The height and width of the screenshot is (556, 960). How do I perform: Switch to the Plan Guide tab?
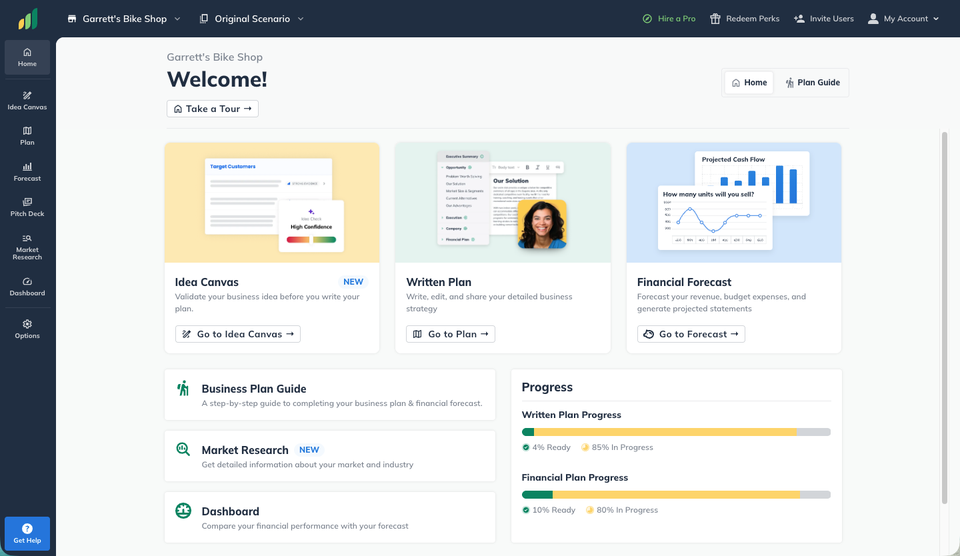tap(812, 83)
